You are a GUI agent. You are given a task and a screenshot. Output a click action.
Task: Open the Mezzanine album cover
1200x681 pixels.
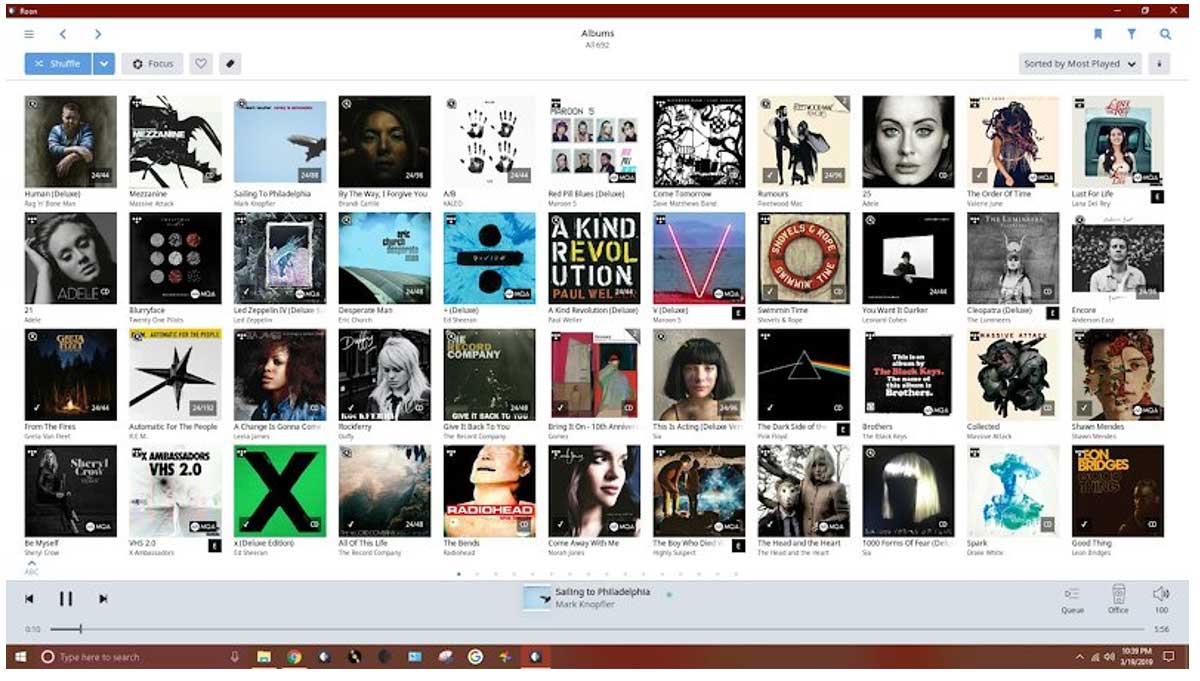175,141
